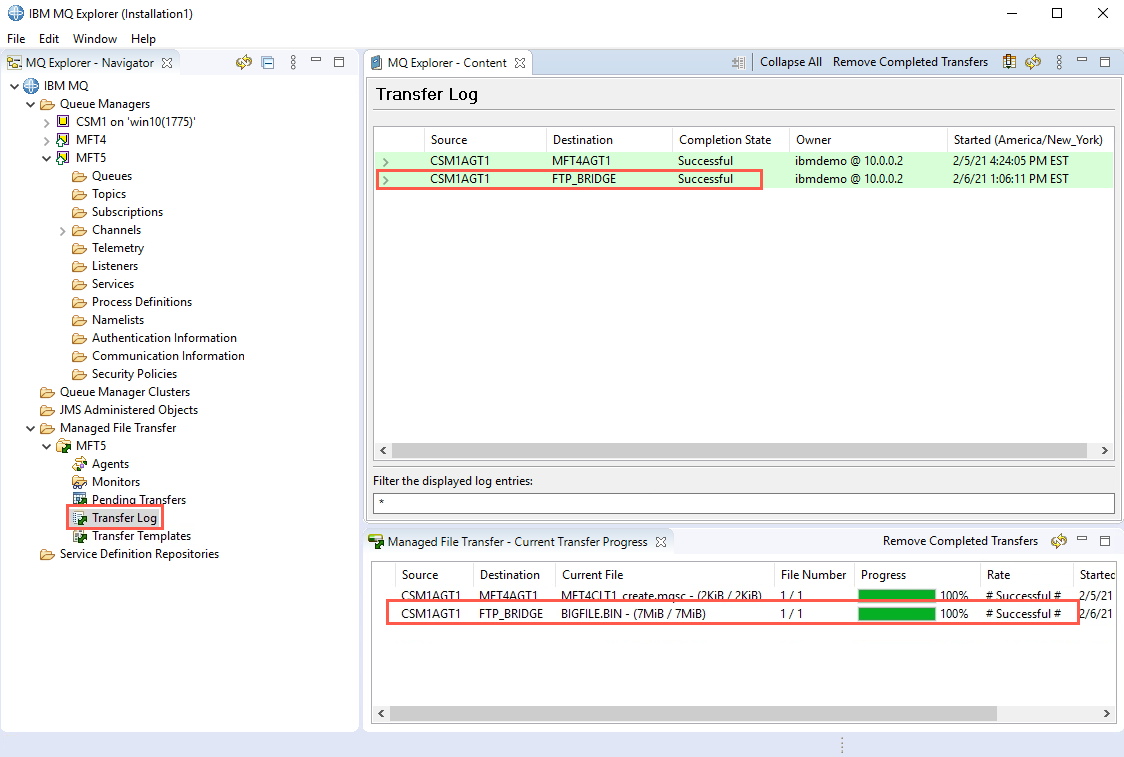Focus the filter log entries input field
Screen dimensions: 1124x757
coord(743,503)
